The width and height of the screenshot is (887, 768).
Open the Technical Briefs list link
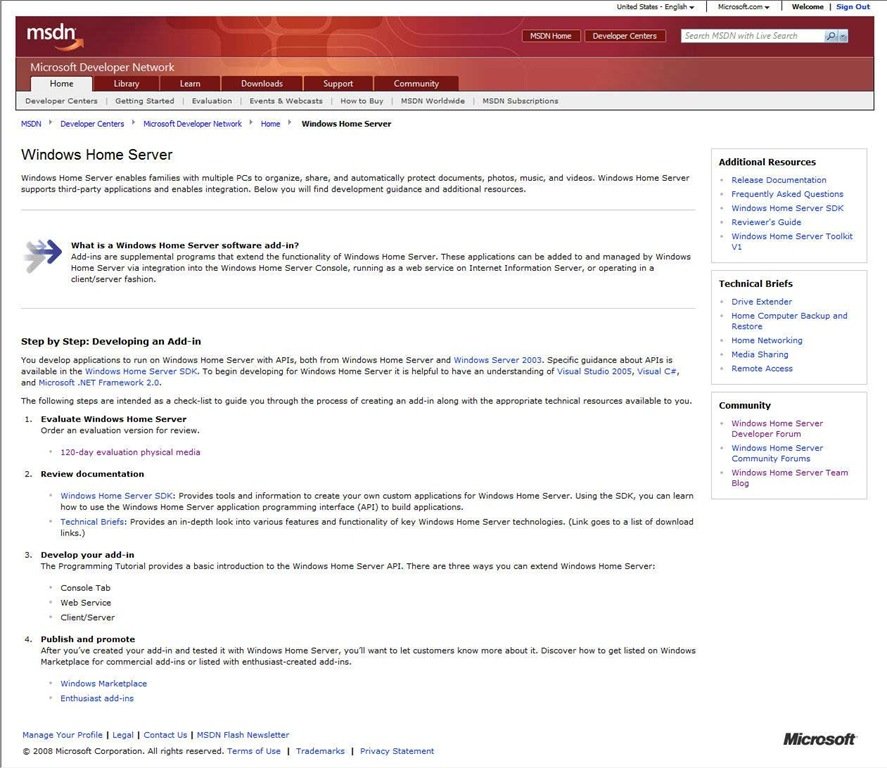click(93, 522)
